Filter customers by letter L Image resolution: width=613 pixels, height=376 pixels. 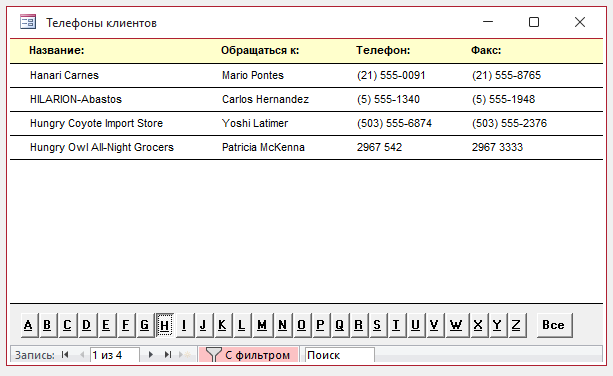click(x=243, y=325)
